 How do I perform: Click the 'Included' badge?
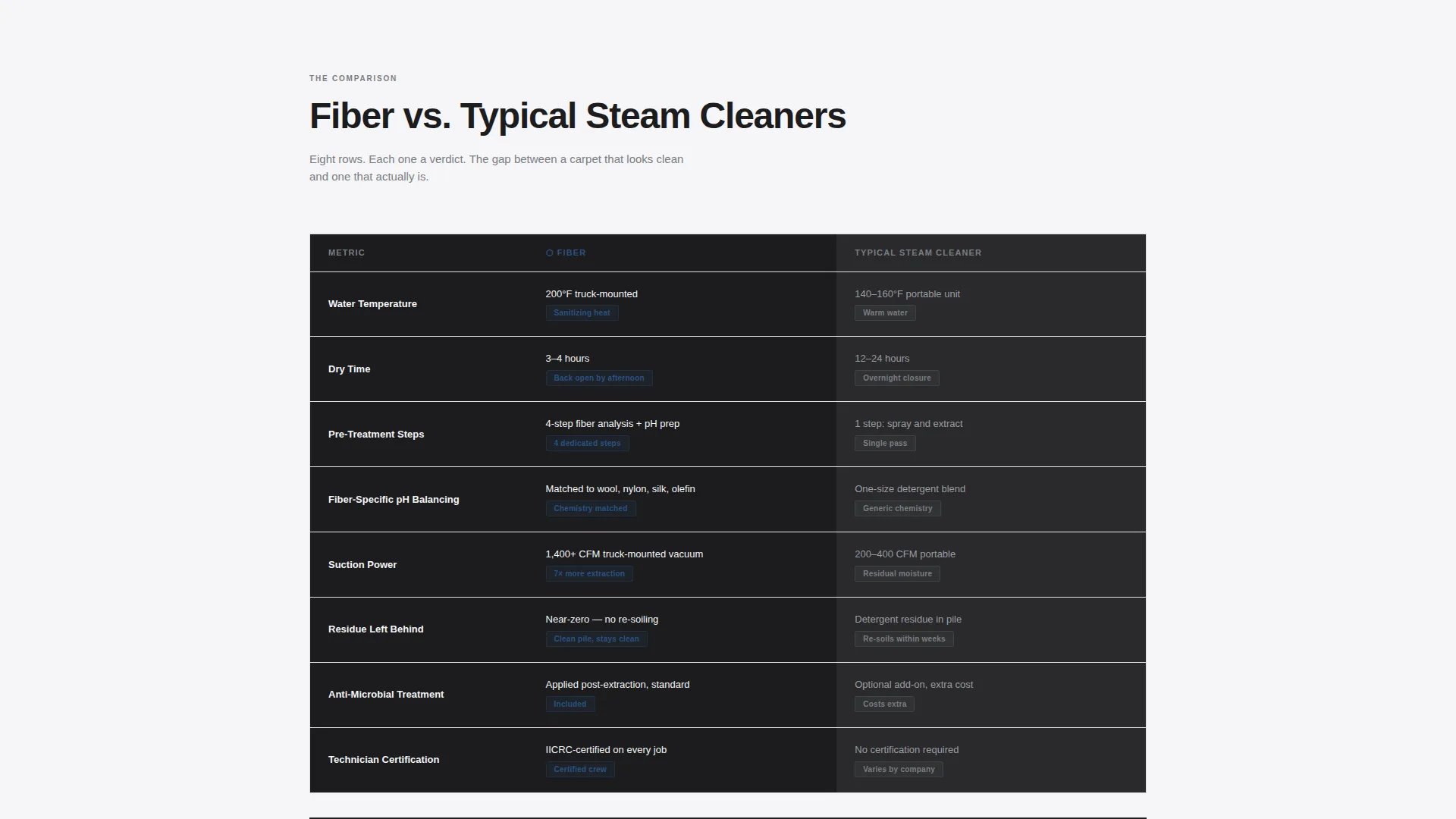[x=570, y=704]
